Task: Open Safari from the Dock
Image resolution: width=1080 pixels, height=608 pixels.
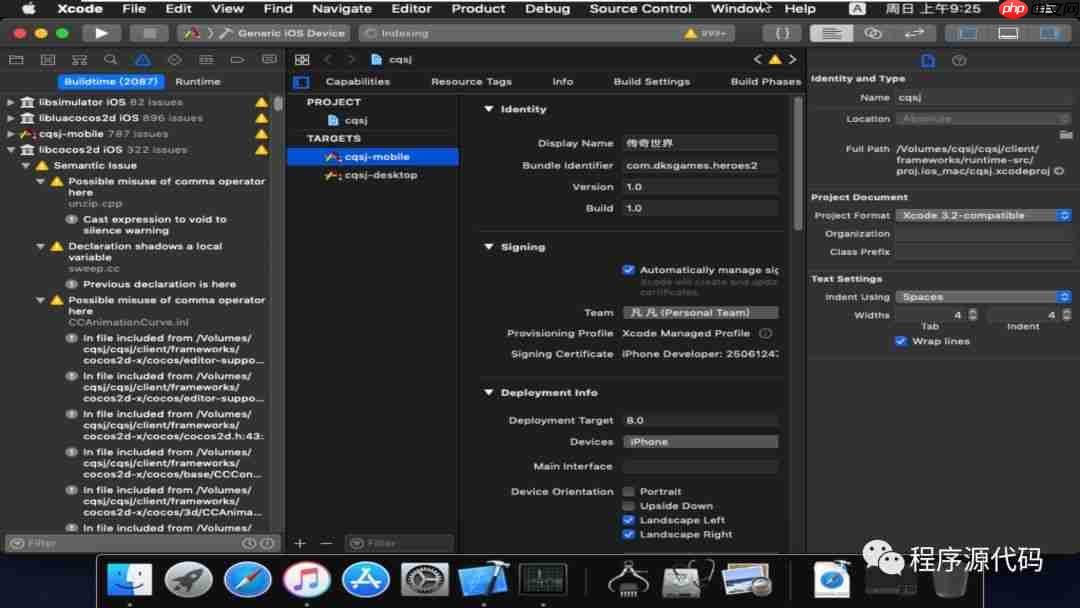Action: pos(247,580)
